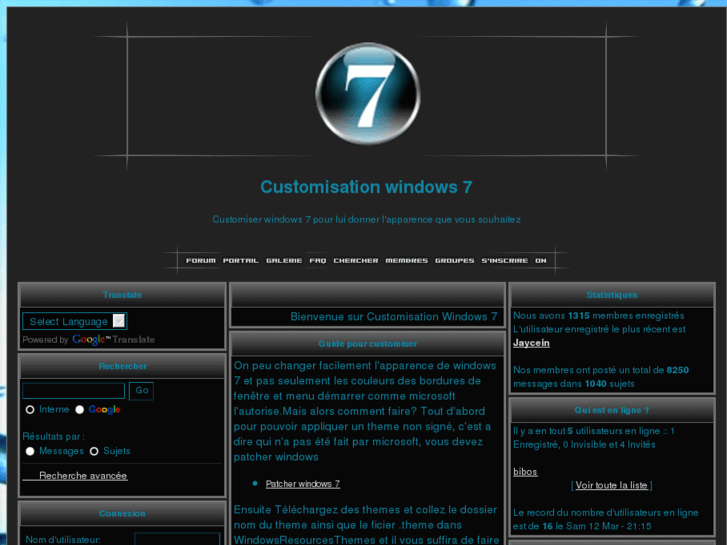Viewport: 727px width, 545px height.
Task: Click Bienvenue sur Customisation Windows 7 text
Action: point(394,317)
